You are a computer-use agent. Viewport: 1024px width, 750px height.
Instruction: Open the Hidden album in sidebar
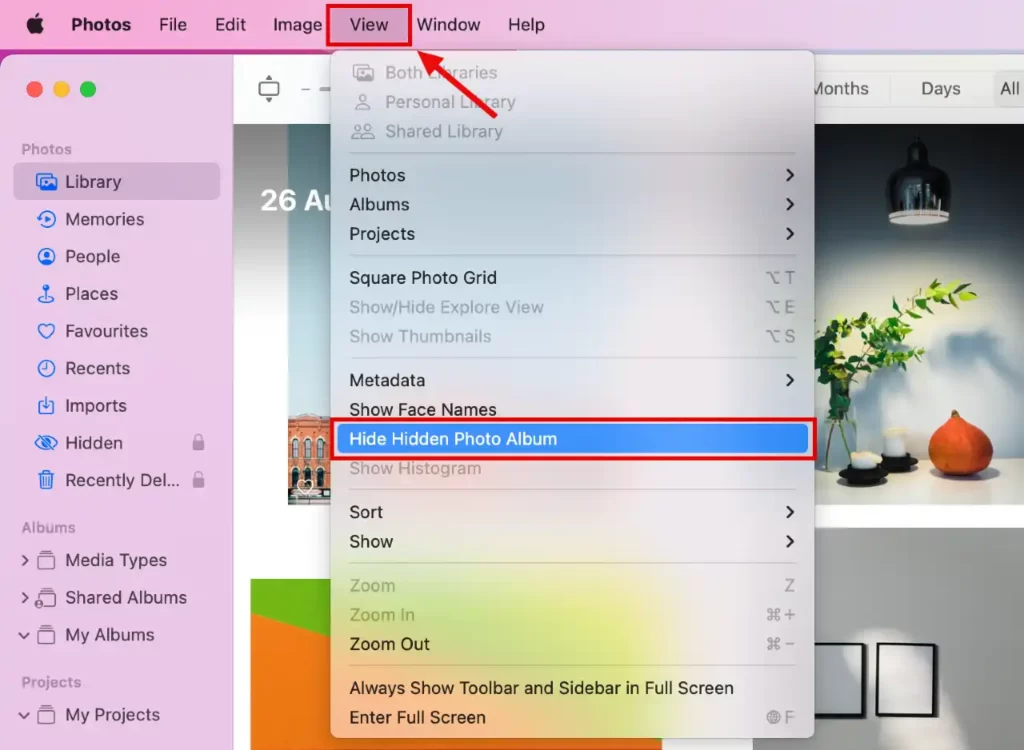(x=117, y=443)
